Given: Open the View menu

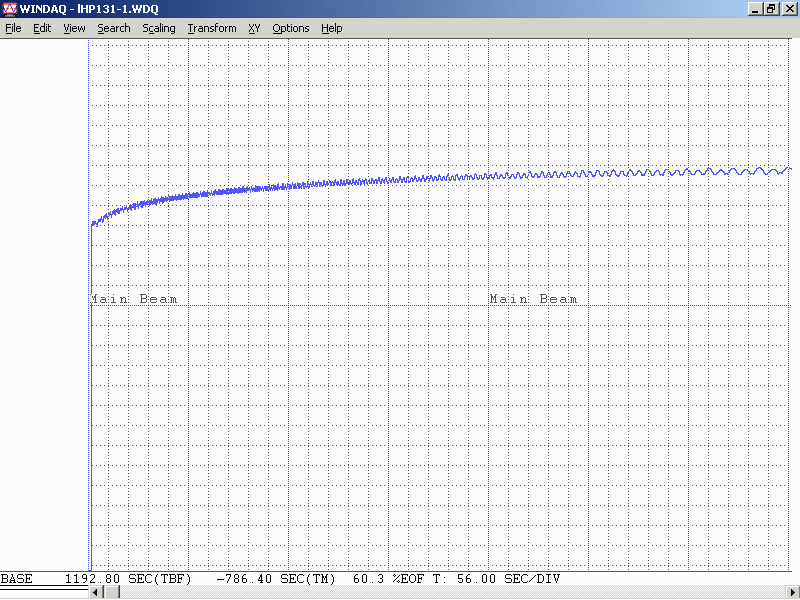Looking at the screenshot, I should point(74,28).
